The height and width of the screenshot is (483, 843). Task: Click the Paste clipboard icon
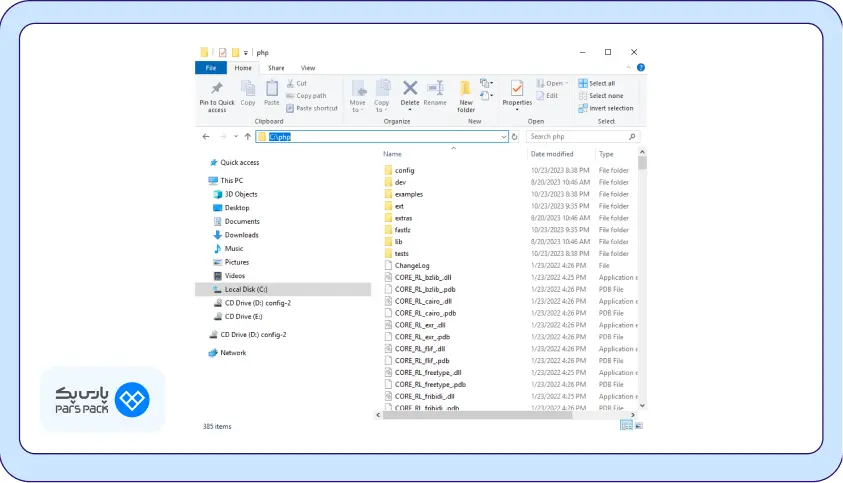[272, 88]
